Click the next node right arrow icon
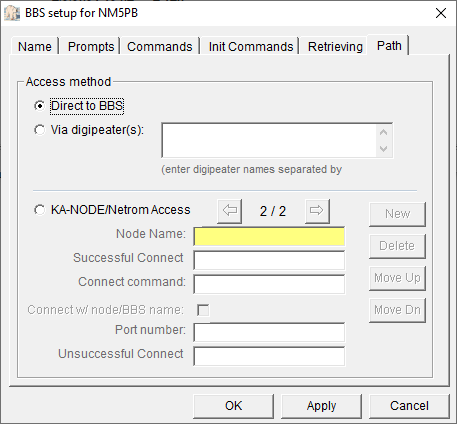Screen dimensions: 457x424 pyautogui.click(x=317, y=211)
